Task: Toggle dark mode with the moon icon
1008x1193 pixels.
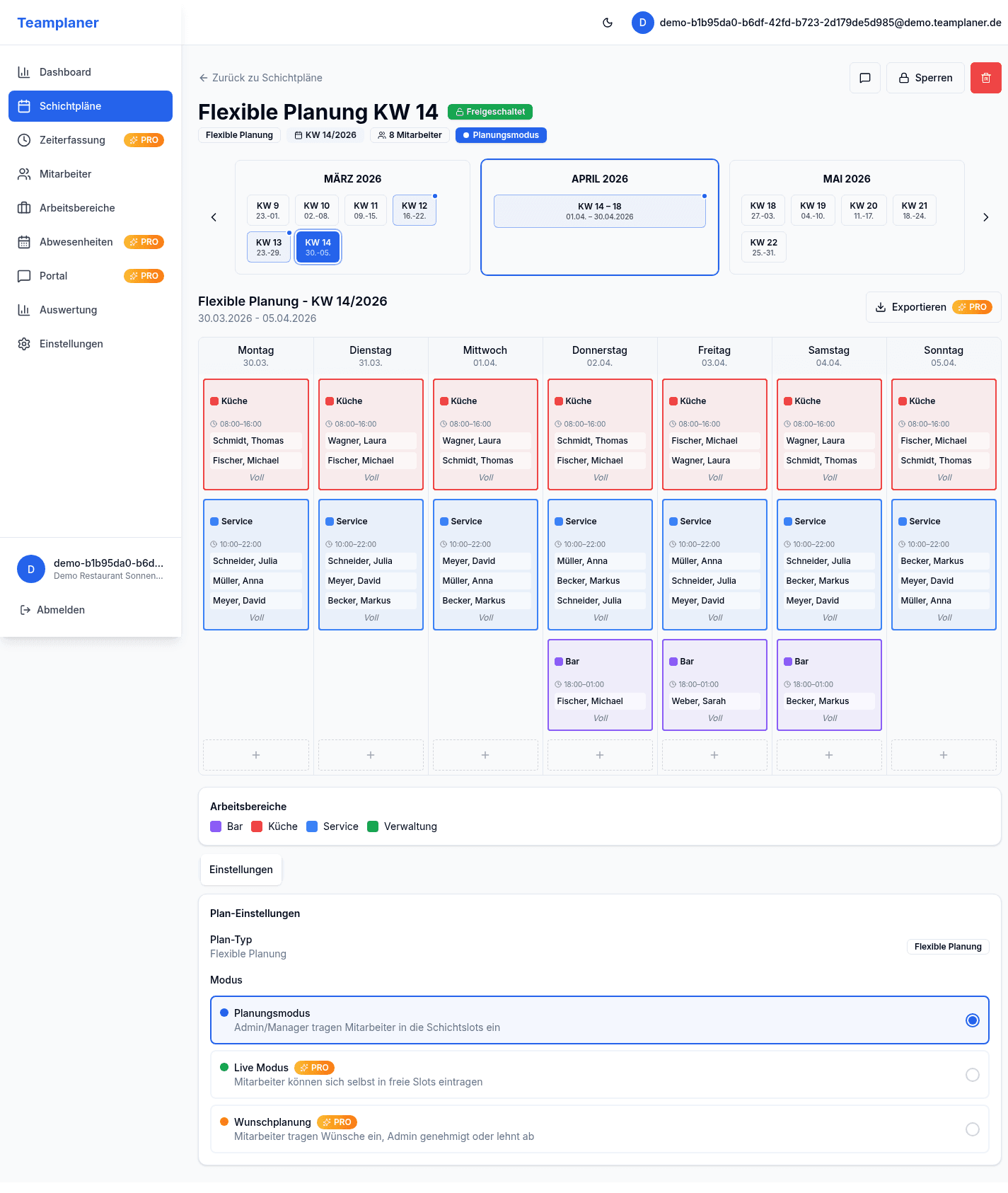Action: tap(607, 23)
